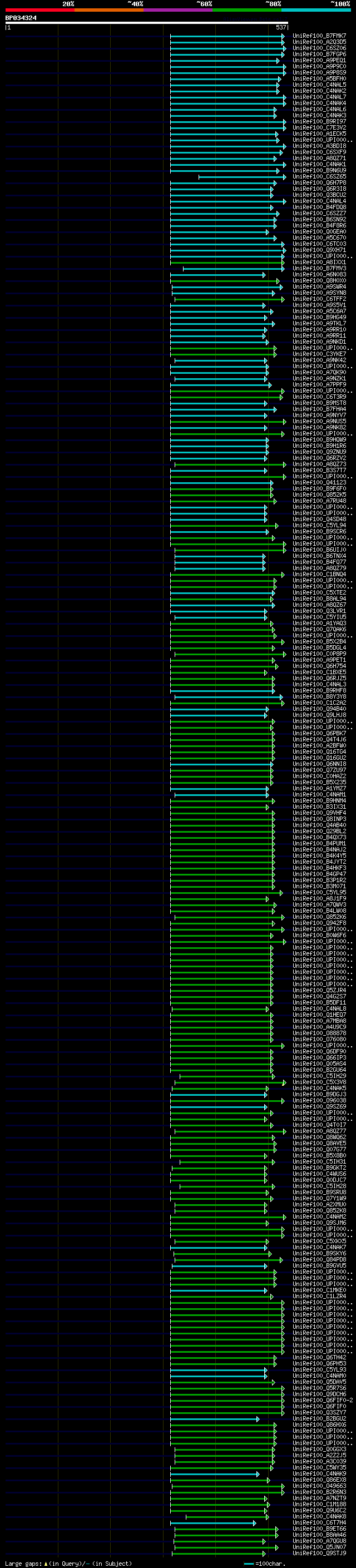Select hit label UniRef100_Q9XH71
Screen dimensions: 356x1568
point(319,250)
